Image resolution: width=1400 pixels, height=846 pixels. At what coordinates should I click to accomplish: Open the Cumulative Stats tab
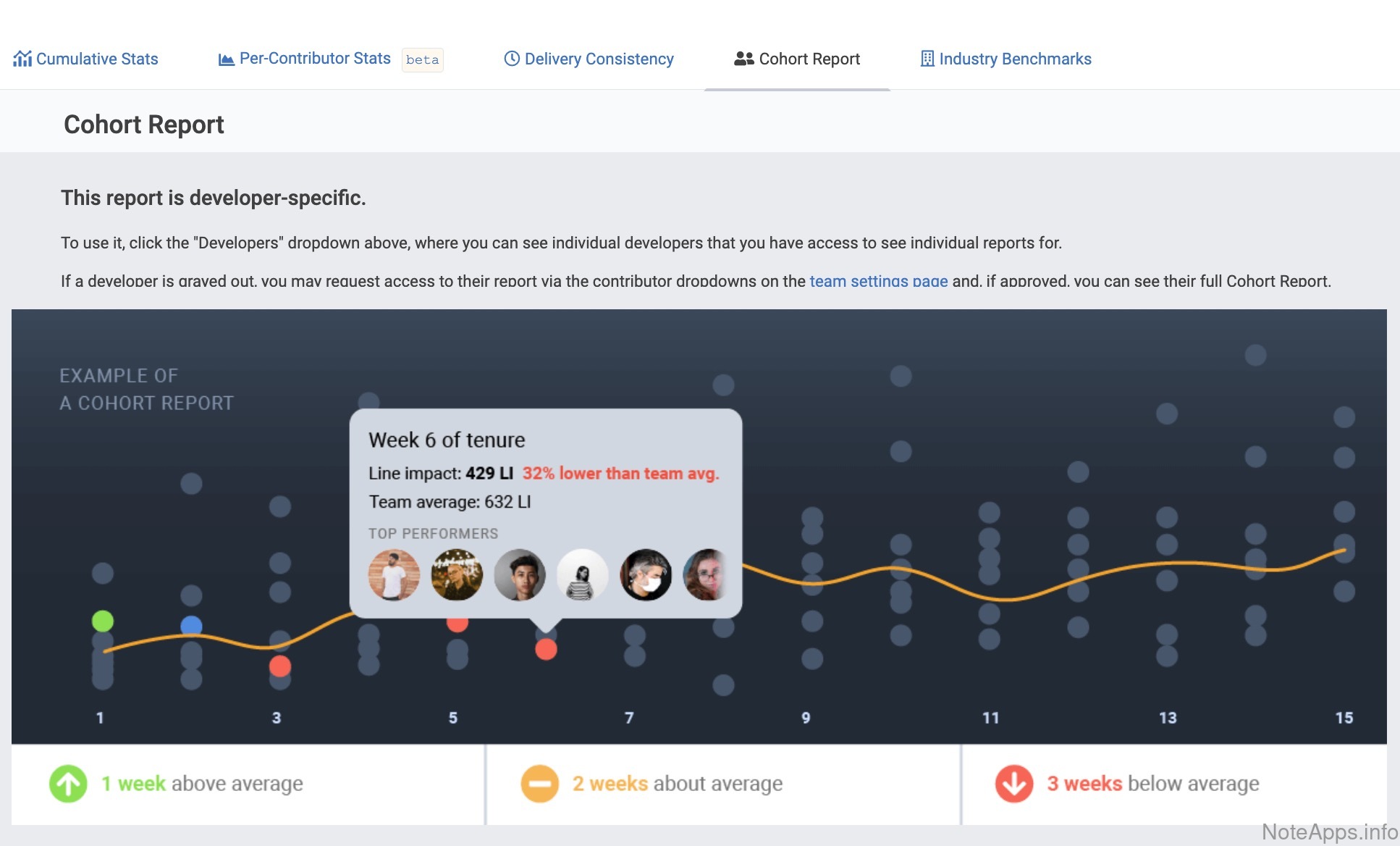click(97, 59)
